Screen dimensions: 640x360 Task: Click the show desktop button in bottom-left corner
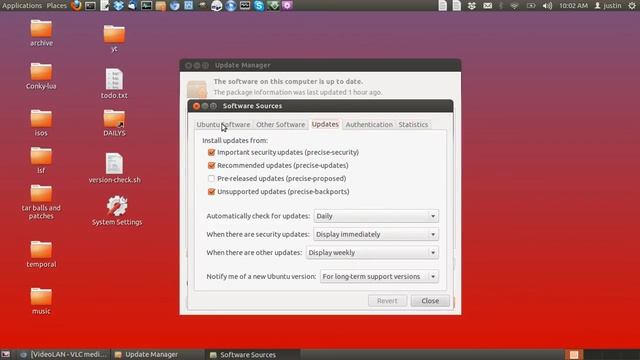click(6, 355)
